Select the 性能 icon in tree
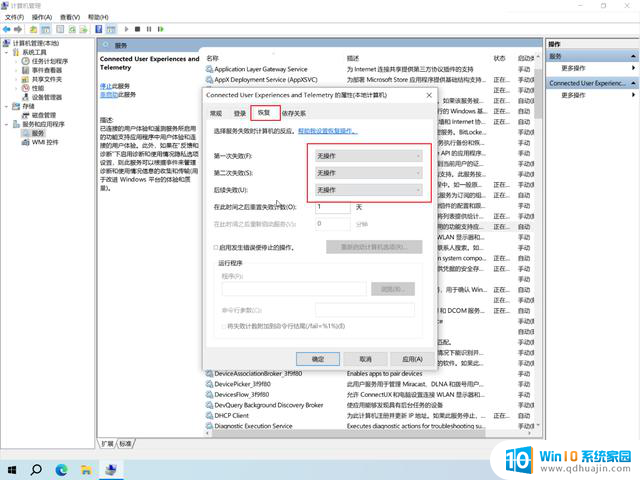 (25, 88)
